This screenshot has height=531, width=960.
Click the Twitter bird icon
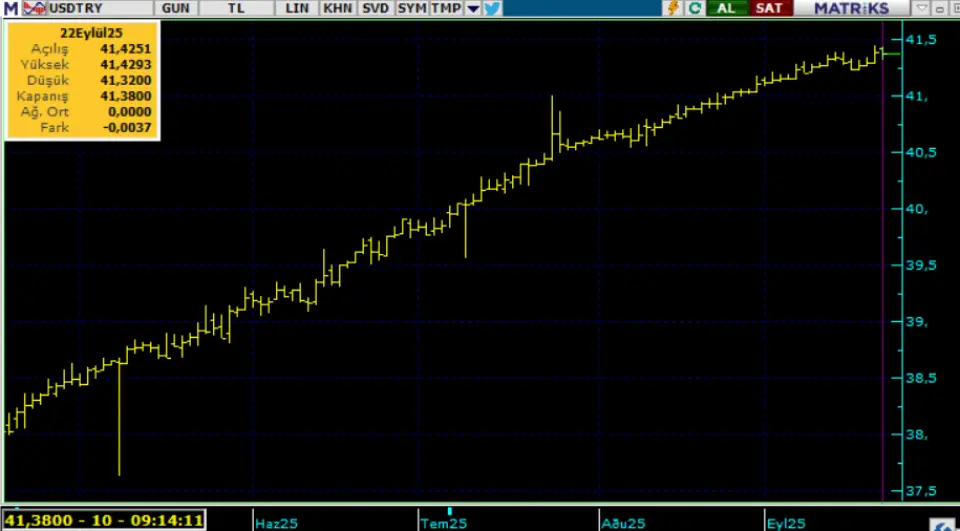(492, 9)
